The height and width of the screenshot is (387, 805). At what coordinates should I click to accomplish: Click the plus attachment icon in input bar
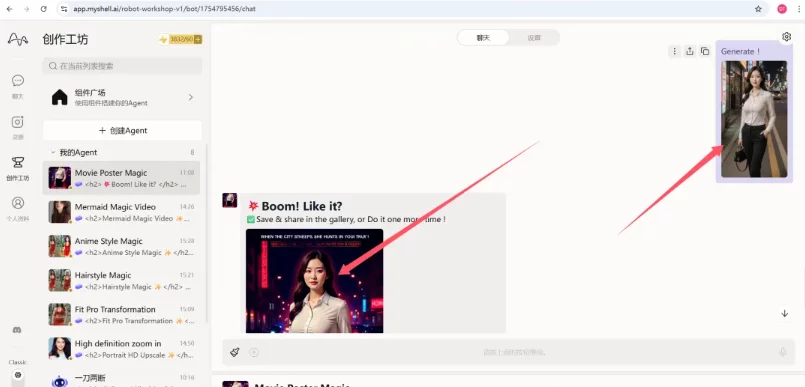point(254,352)
